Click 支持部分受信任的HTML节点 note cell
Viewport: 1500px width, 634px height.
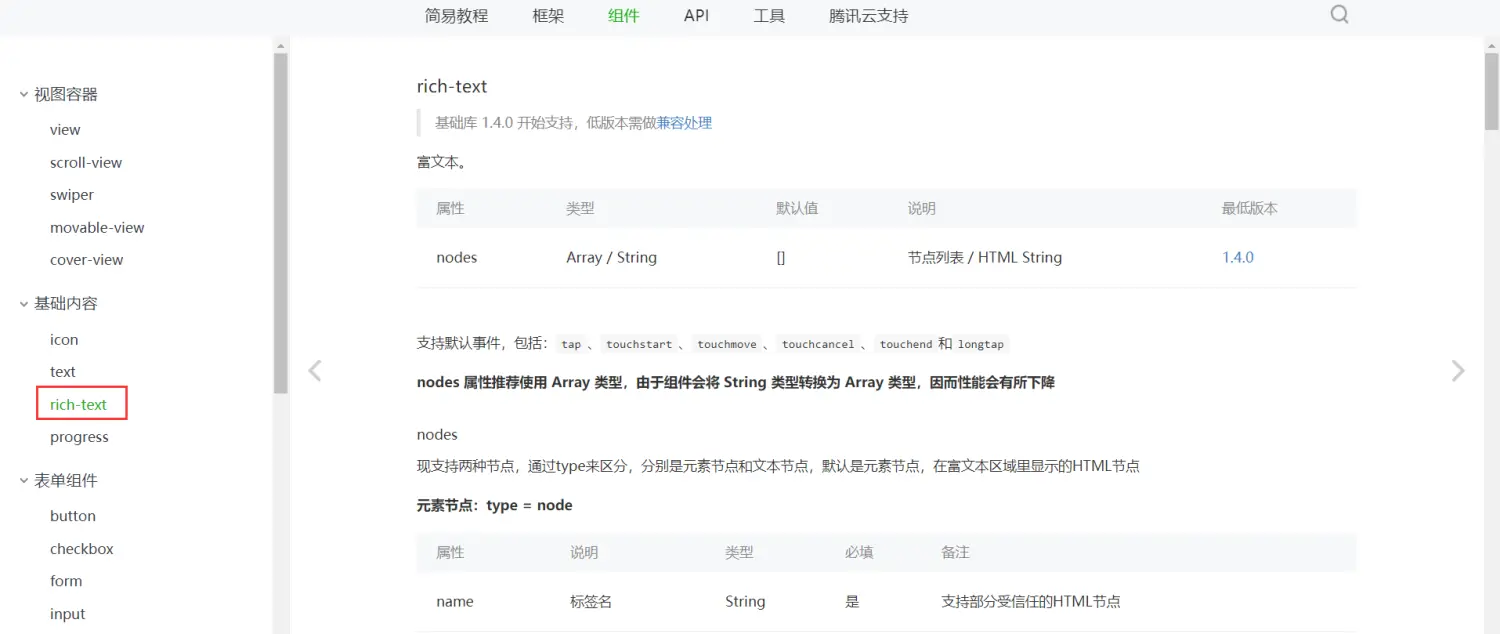pyautogui.click(x=1031, y=601)
